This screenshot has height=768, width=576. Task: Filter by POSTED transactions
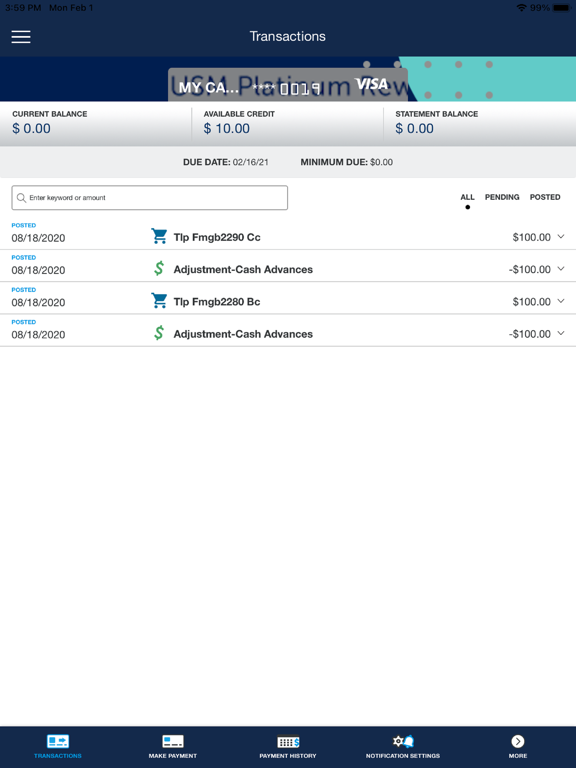pyautogui.click(x=545, y=197)
